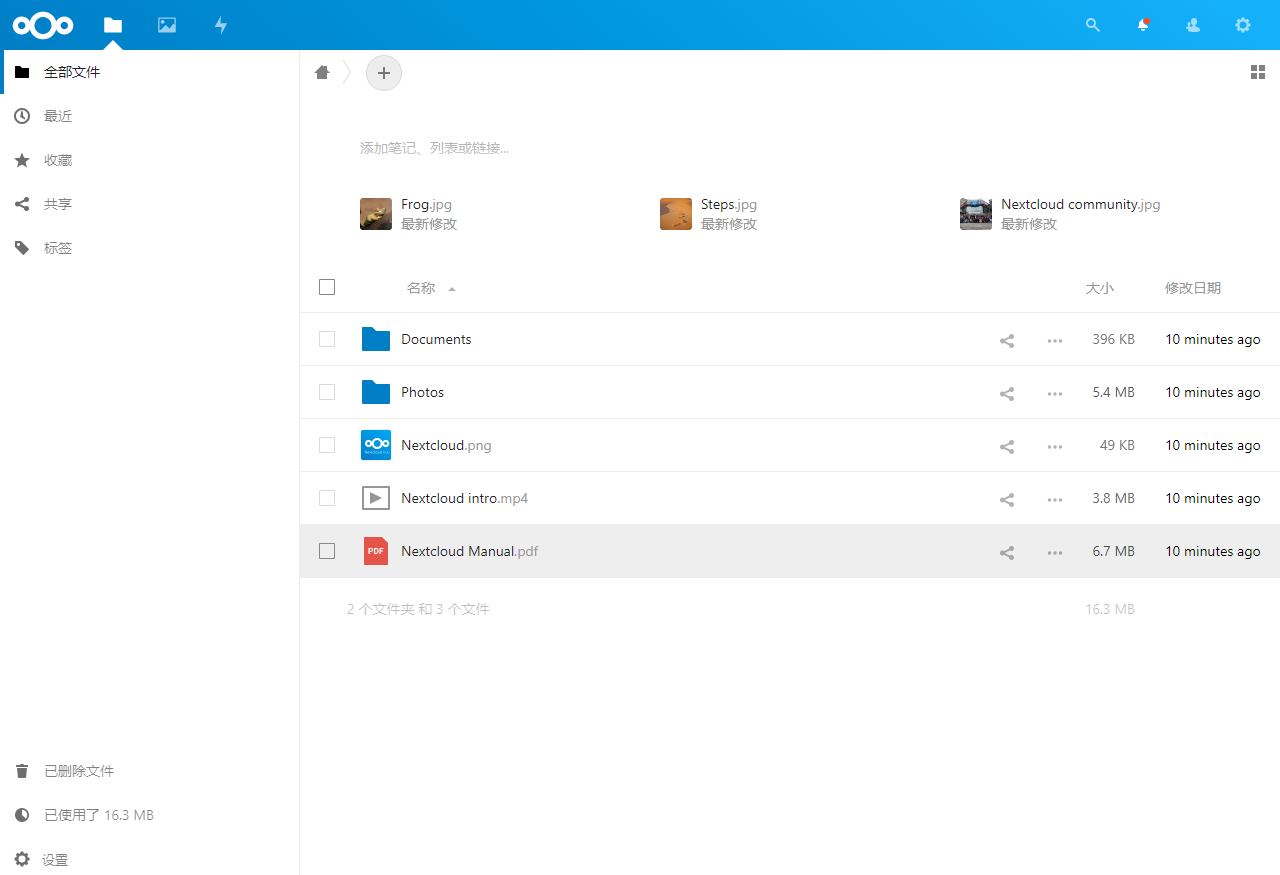This screenshot has width=1280, height=875.
Task: Go to home folder breadcrumb icon
Action: (322, 72)
